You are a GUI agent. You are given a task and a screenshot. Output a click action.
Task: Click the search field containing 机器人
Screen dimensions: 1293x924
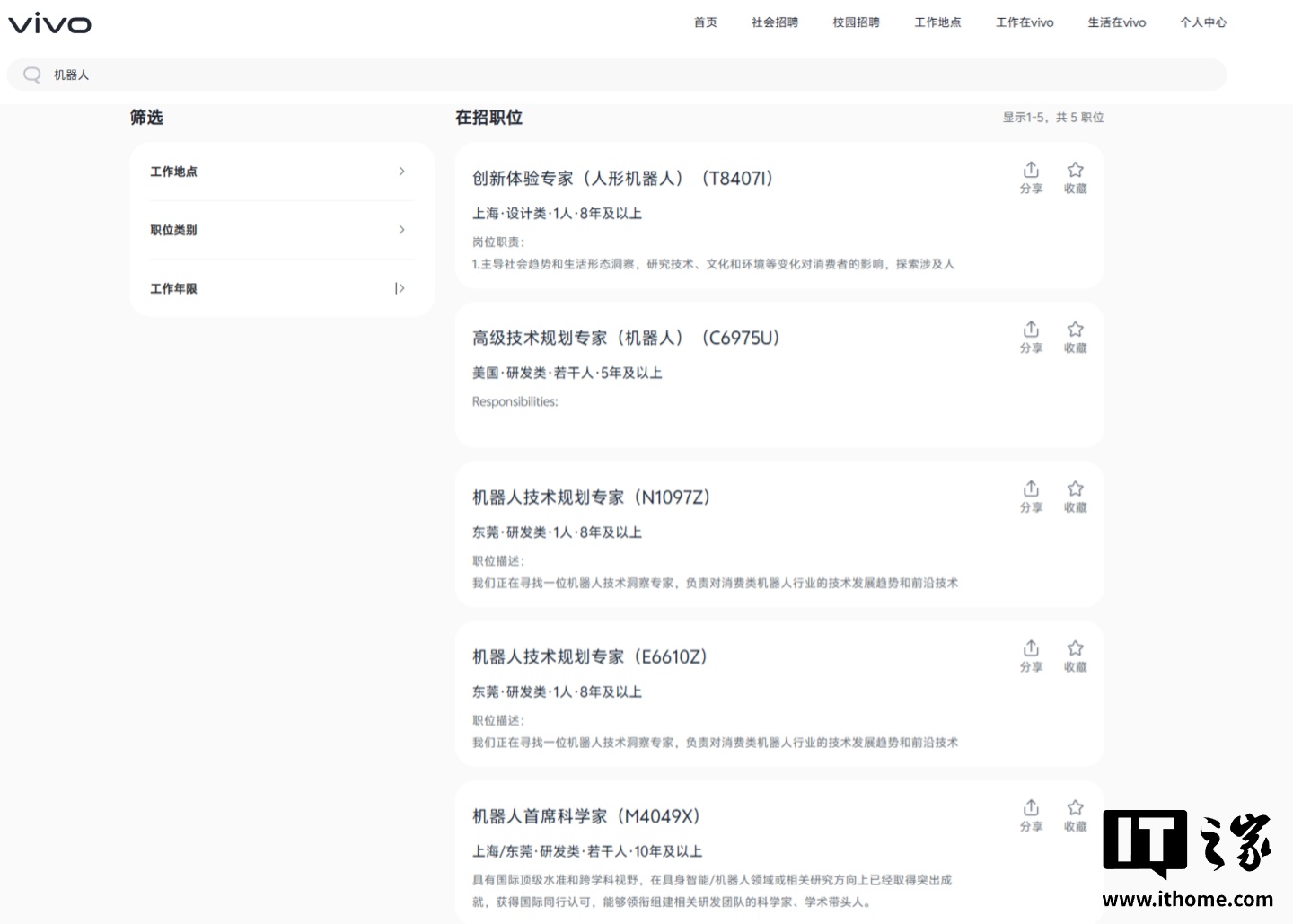[617, 75]
